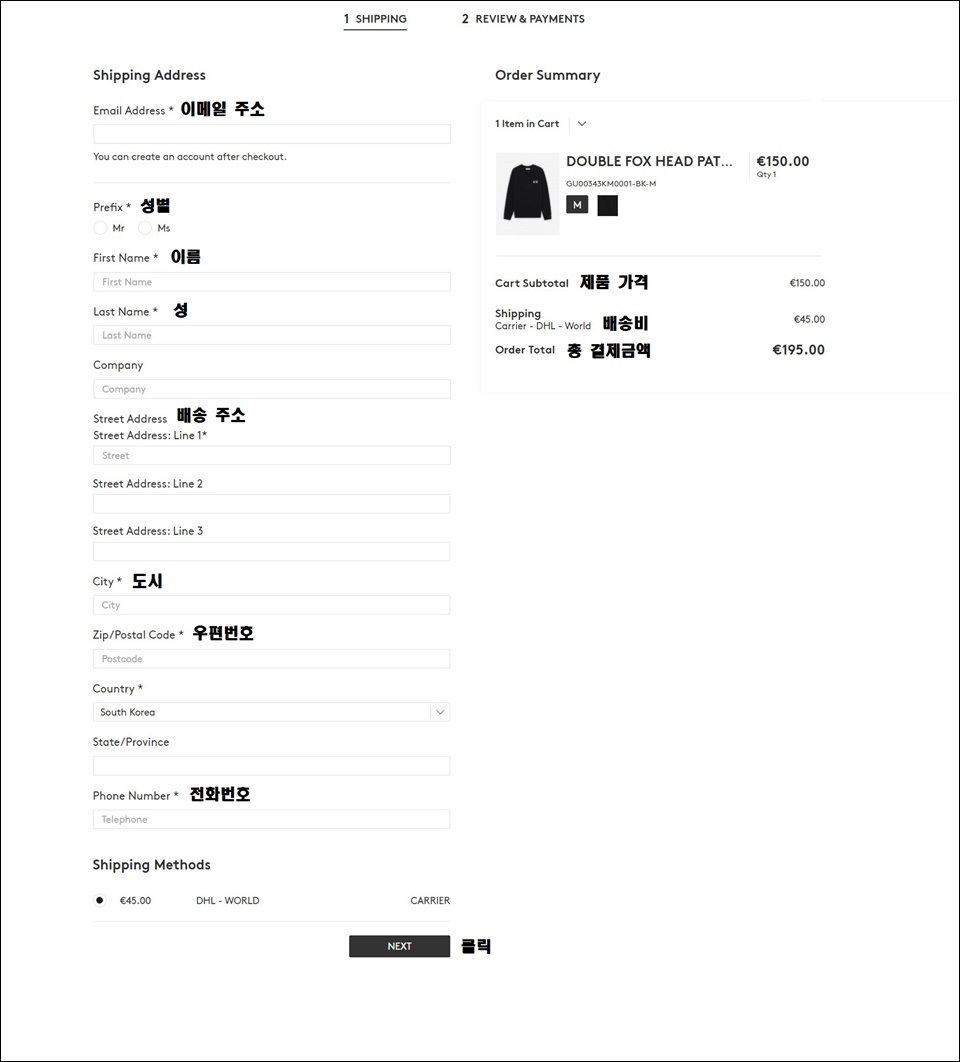Viewport: 960px width, 1062px height.
Task: Focus the Telephone input field
Action: 272,819
